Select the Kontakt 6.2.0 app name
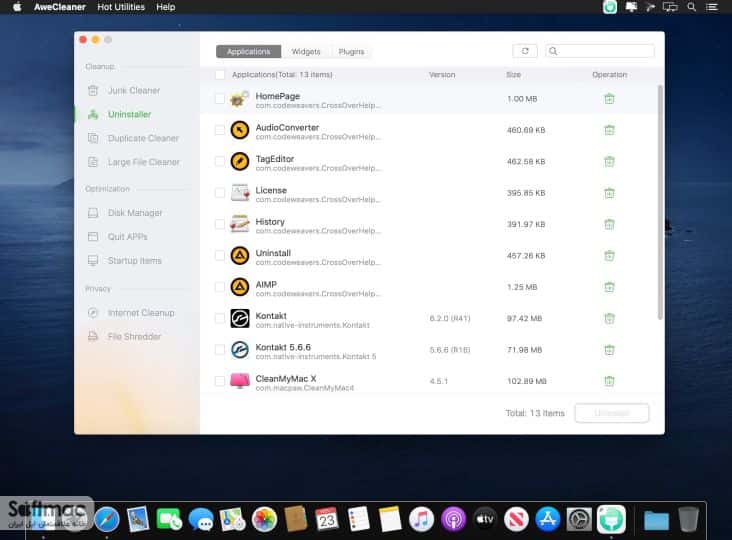Image resolution: width=732 pixels, height=540 pixels. point(271,316)
